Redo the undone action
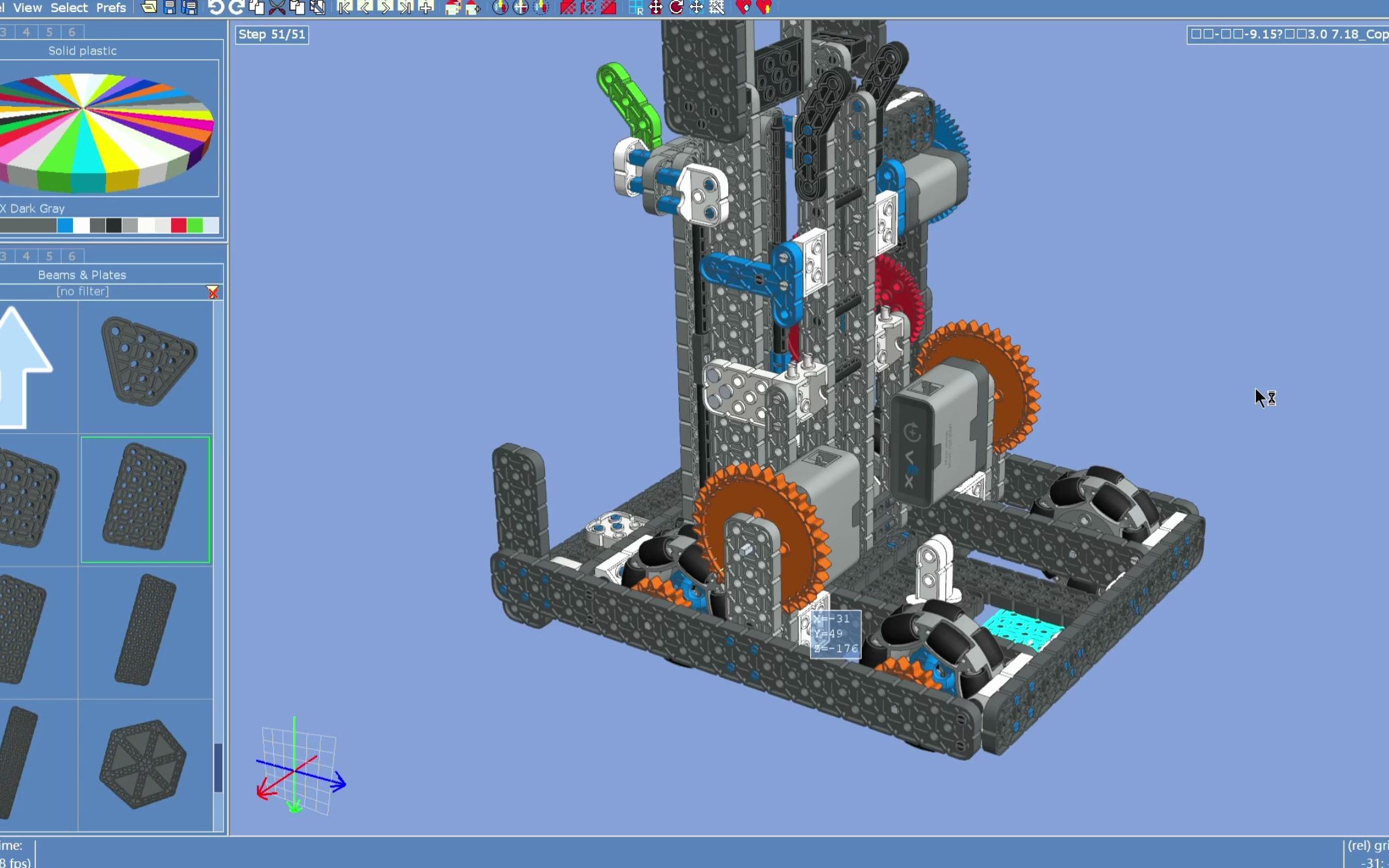The height and width of the screenshot is (868, 1389). click(236, 7)
